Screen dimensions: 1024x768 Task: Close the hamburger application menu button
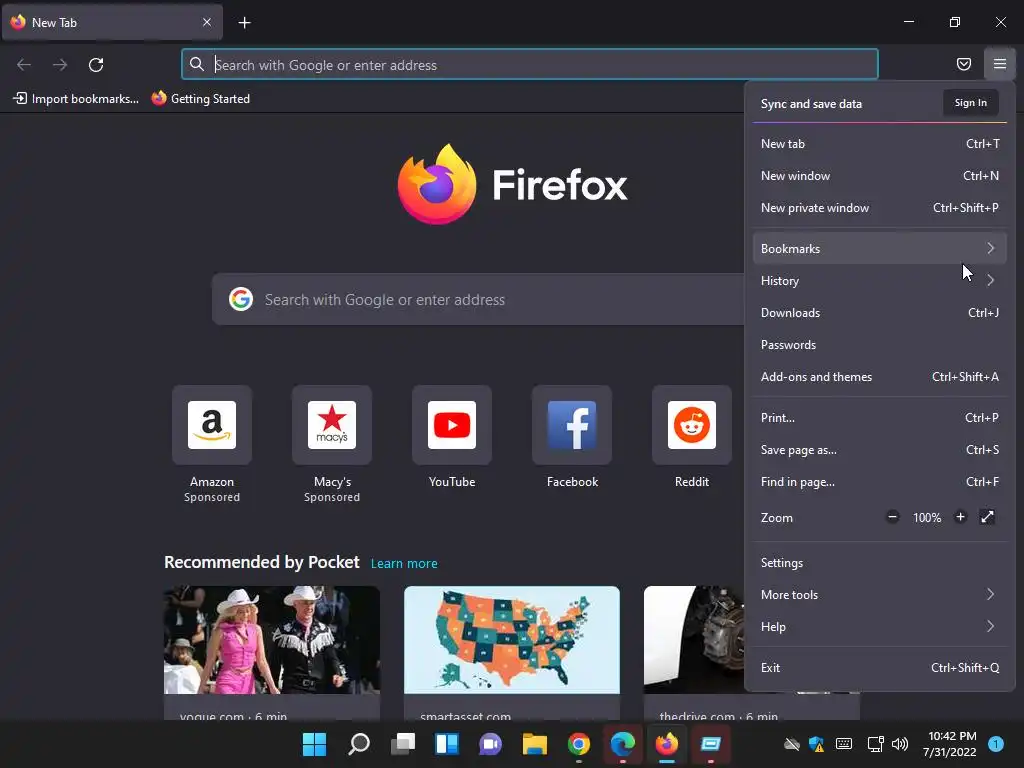click(999, 64)
